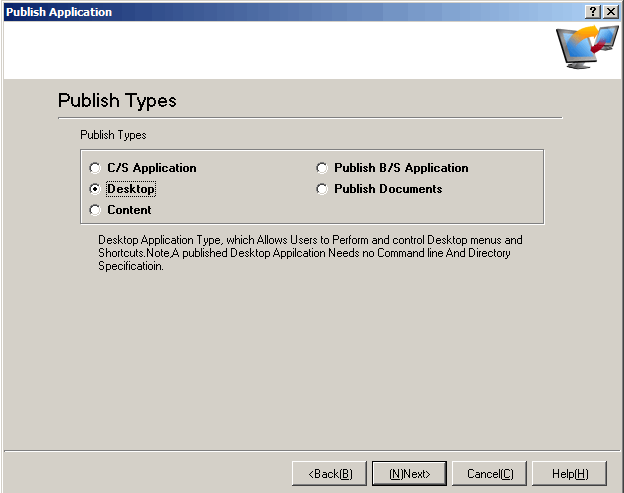Open help via the Help(H) button

[x=569, y=473]
